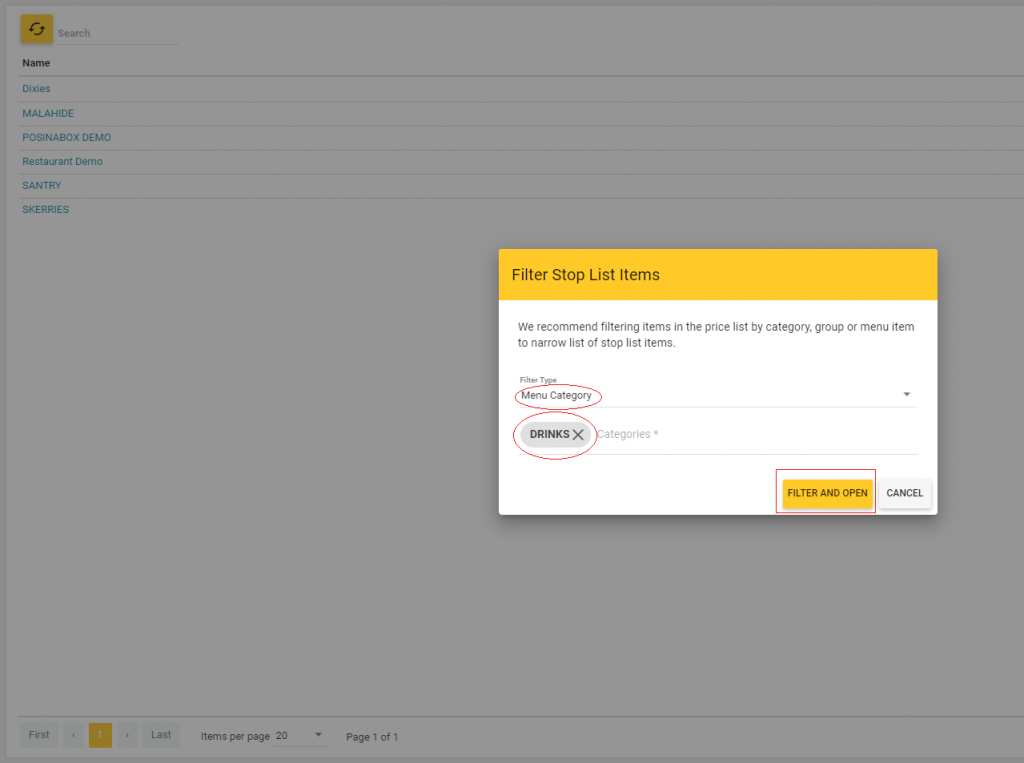
Task: Click the yellow refresh icon above the search field
Action: tap(36, 29)
